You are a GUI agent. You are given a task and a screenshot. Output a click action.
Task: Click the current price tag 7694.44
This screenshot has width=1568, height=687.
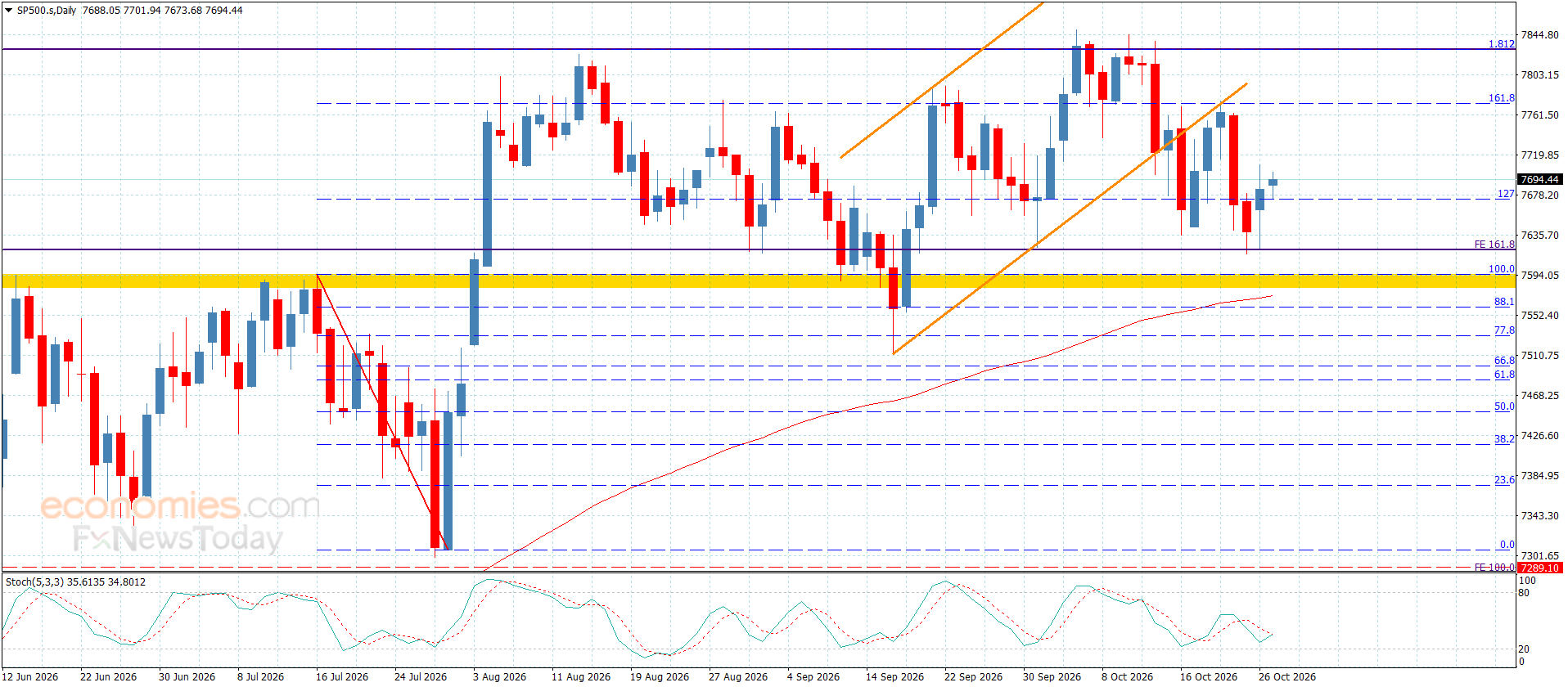click(1539, 179)
